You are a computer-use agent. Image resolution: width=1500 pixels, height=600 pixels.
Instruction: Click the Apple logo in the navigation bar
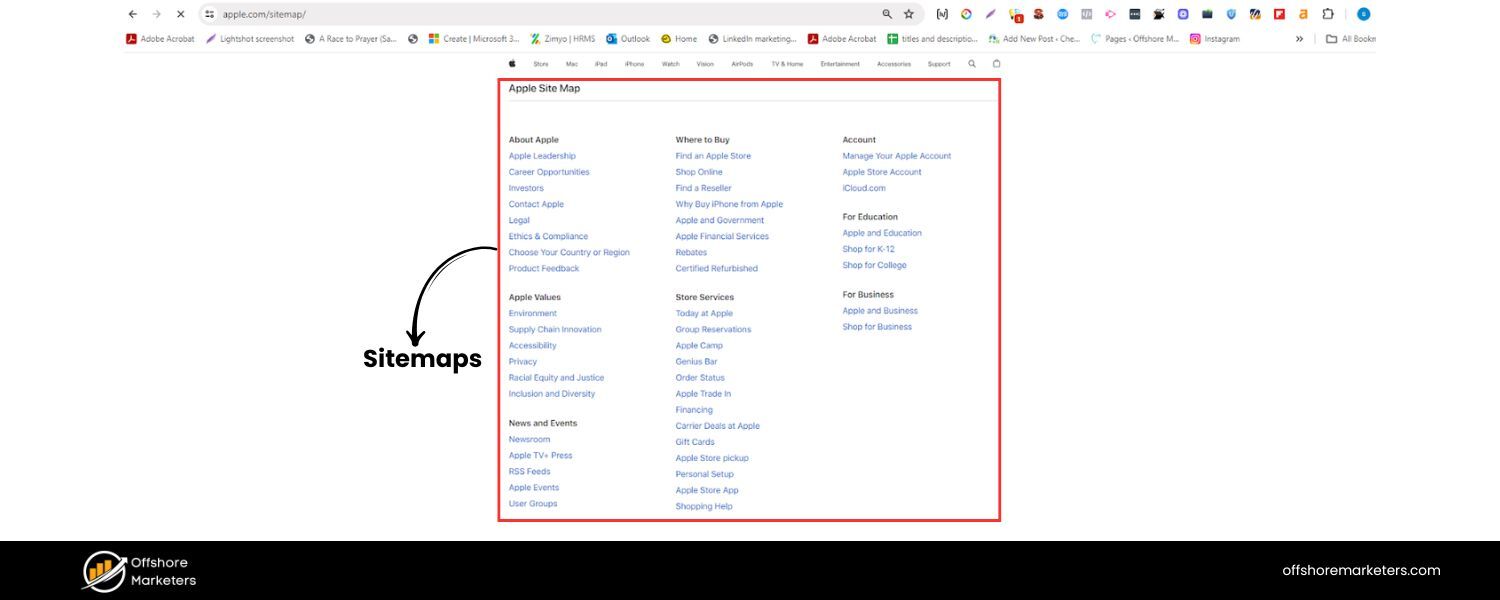tap(512, 63)
